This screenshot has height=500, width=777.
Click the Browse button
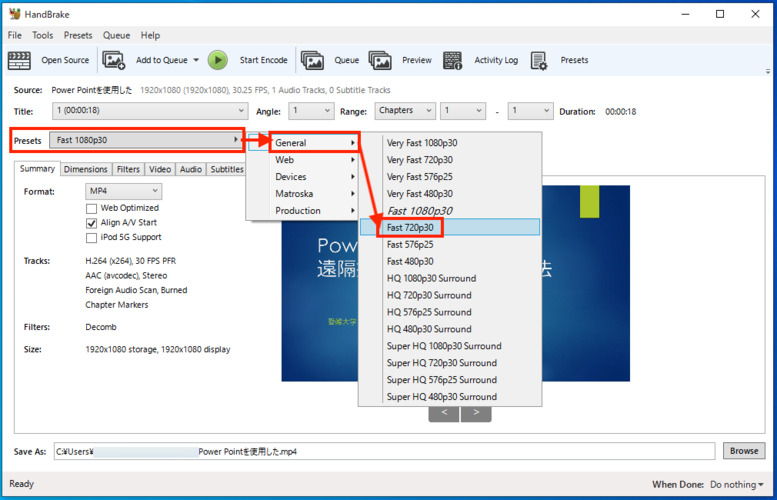744,451
